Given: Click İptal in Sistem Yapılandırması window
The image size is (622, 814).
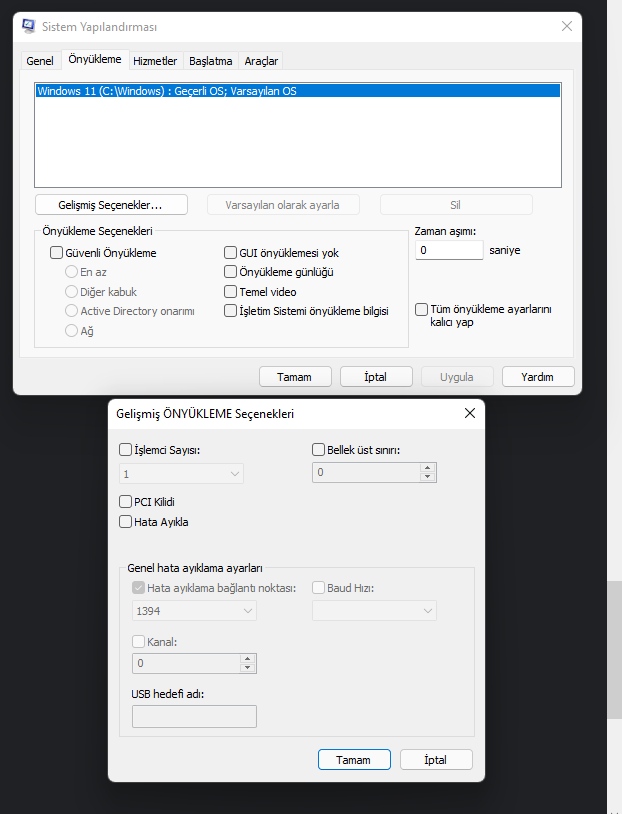Looking at the screenshot, I should coord(376,377).
